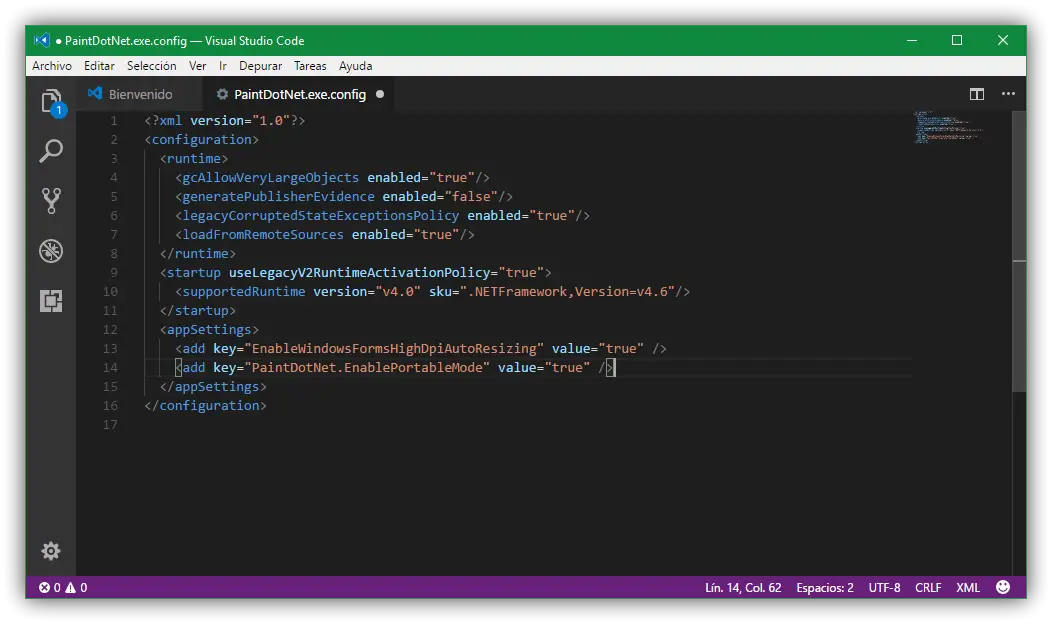
Task: Change indentation via Espacios: 2
Action: [x=825, y=588]
